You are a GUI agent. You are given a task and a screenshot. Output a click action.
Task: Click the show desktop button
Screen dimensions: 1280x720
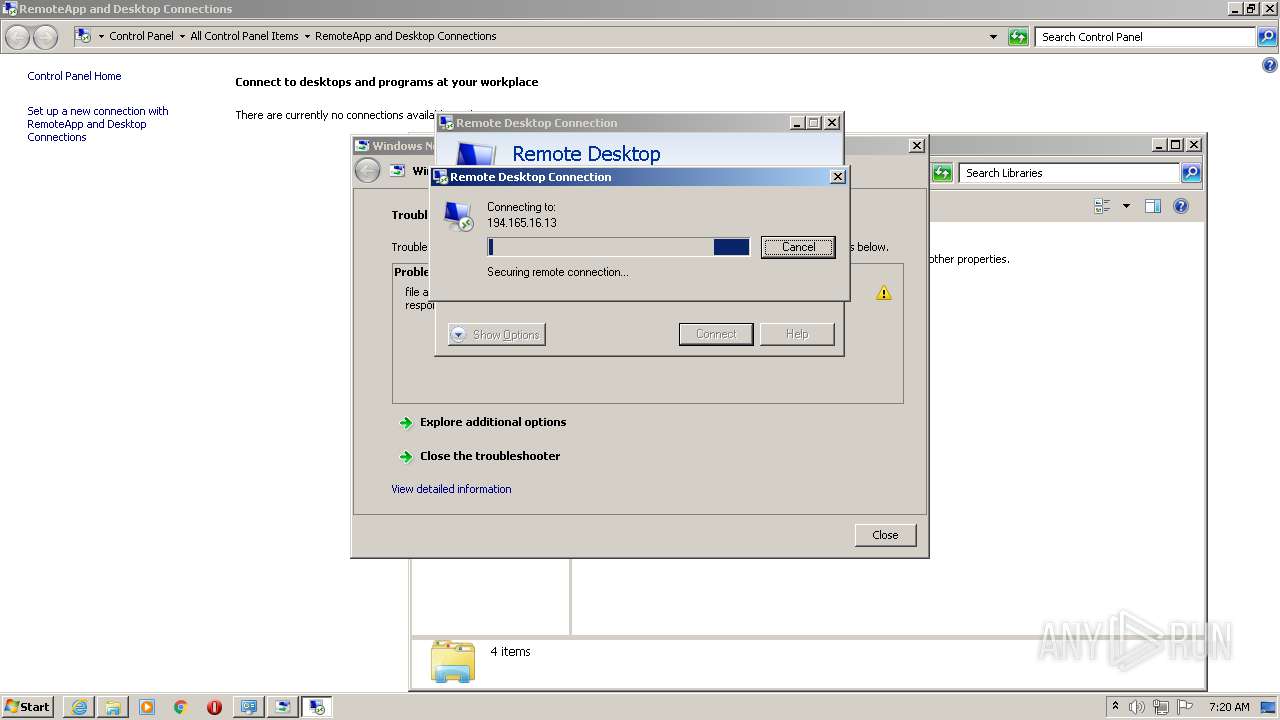1269,707
